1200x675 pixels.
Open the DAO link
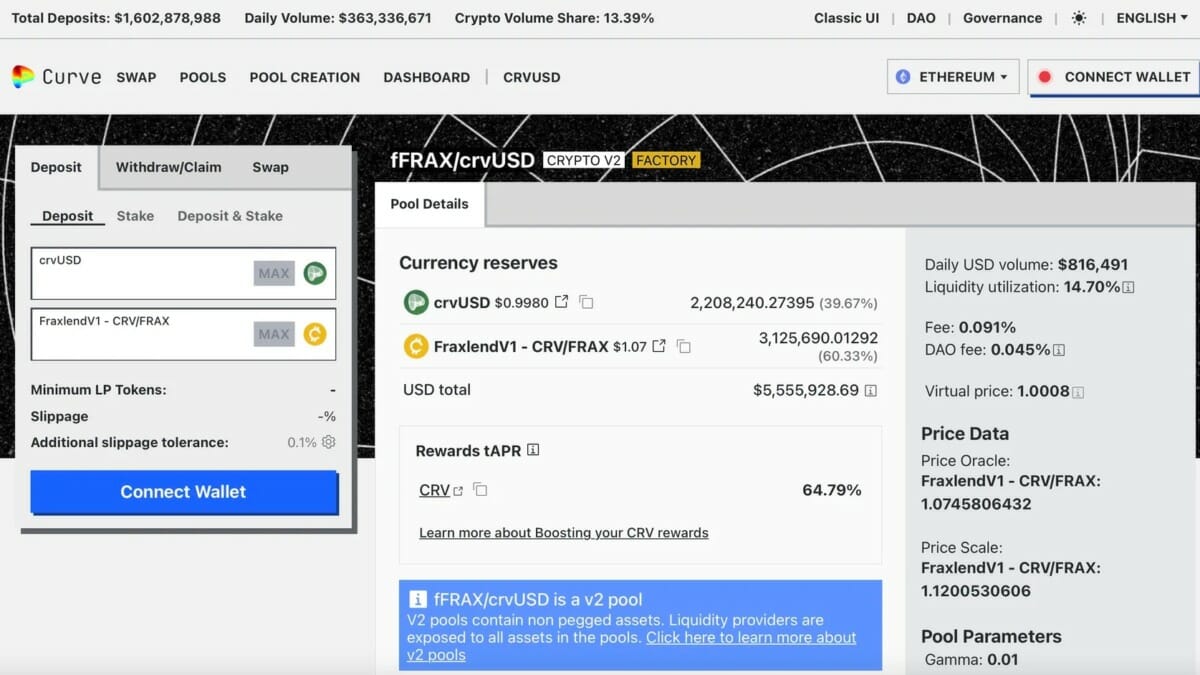pos(921,18)
